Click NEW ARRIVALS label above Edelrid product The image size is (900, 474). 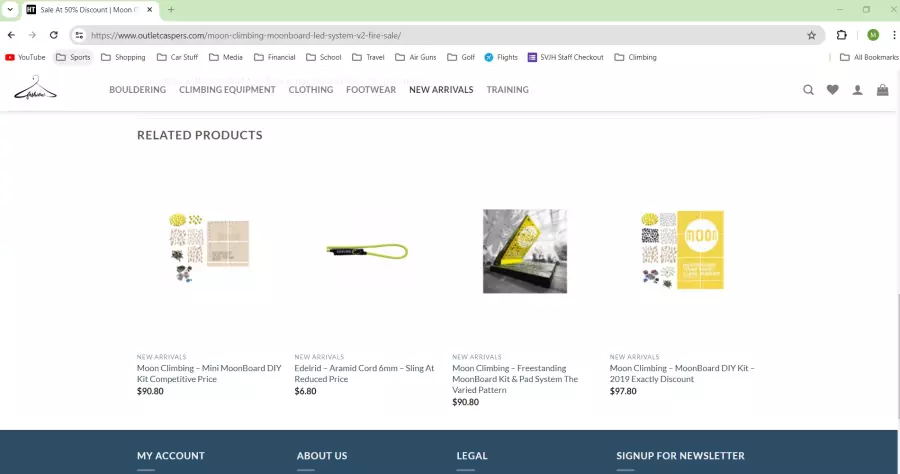319,357
